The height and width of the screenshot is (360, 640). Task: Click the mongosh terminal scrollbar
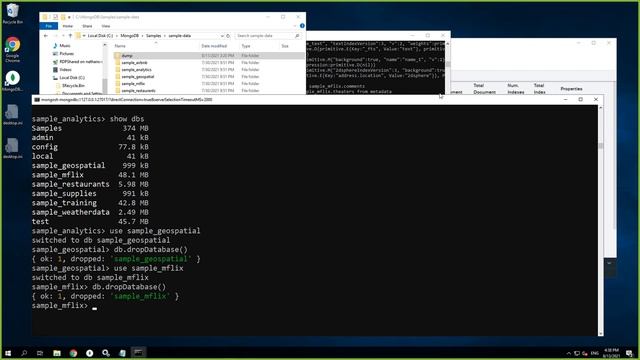(601, 220)
